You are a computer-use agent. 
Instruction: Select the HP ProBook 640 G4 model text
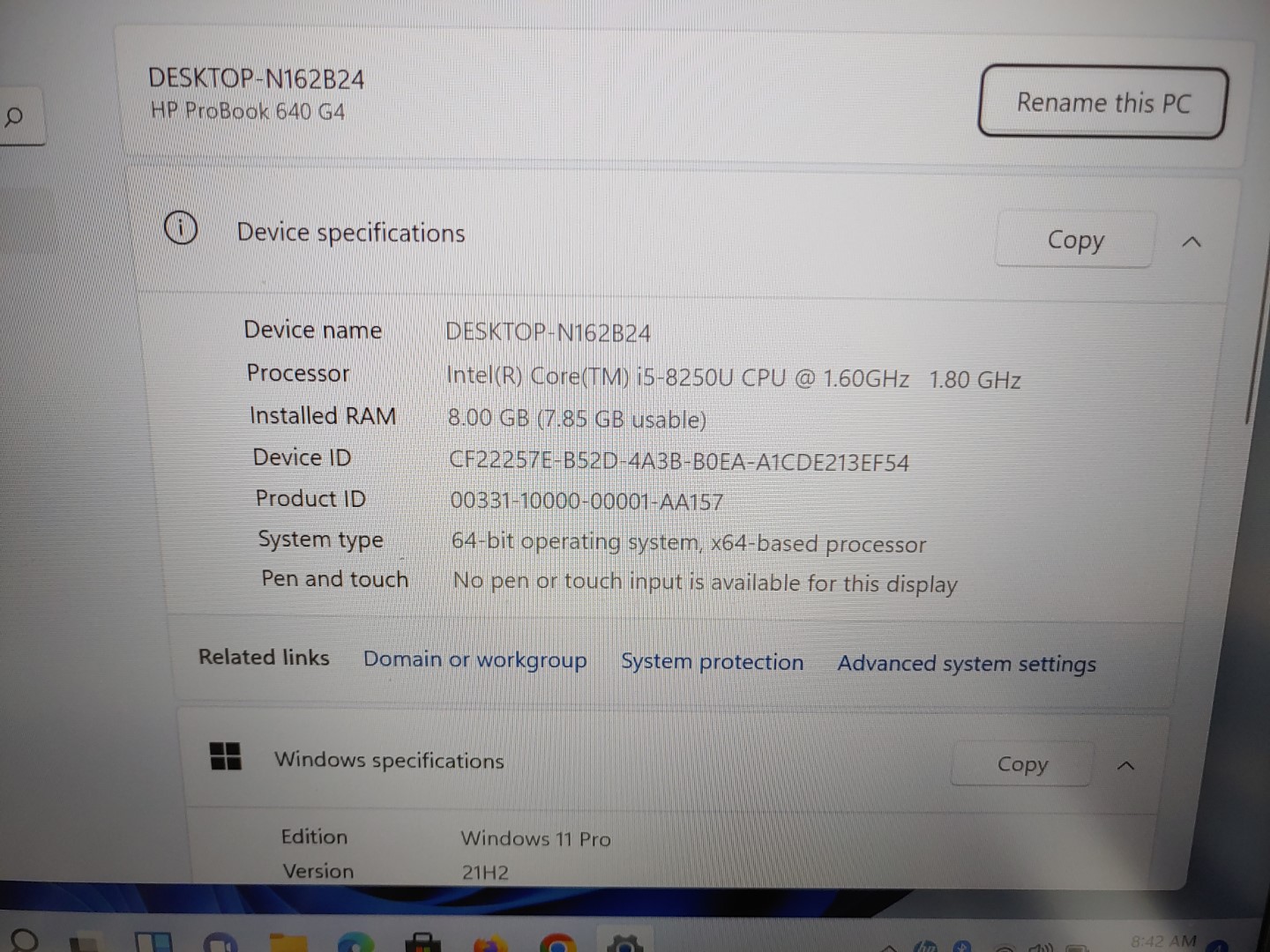(247, 111)
